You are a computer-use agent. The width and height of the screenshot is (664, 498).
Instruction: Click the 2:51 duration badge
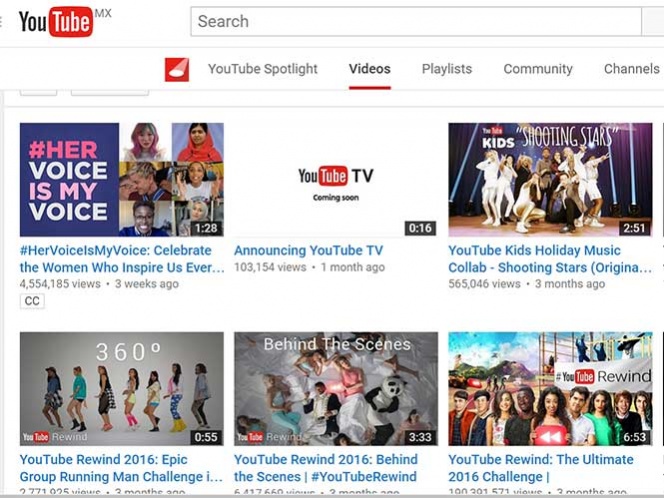pos(634,228)
